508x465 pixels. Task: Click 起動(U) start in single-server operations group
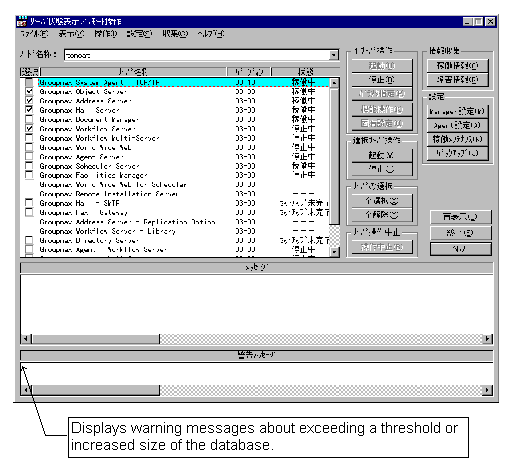382,66
